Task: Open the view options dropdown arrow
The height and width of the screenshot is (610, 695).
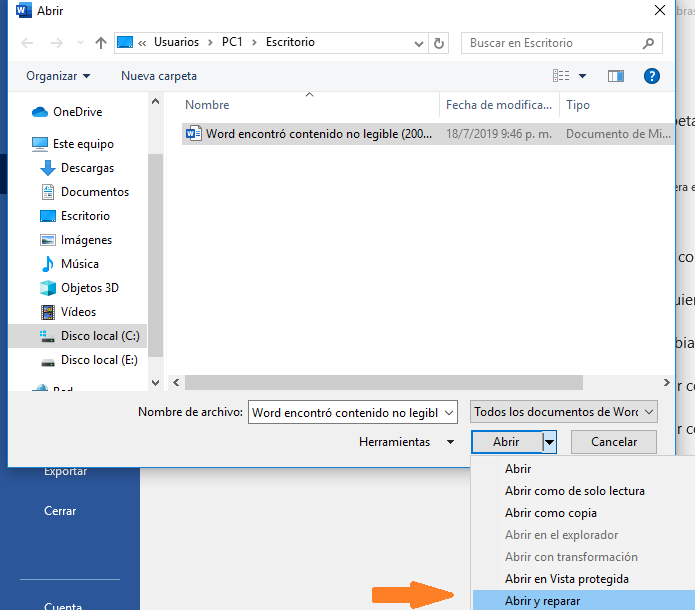Action: point(582,76)
